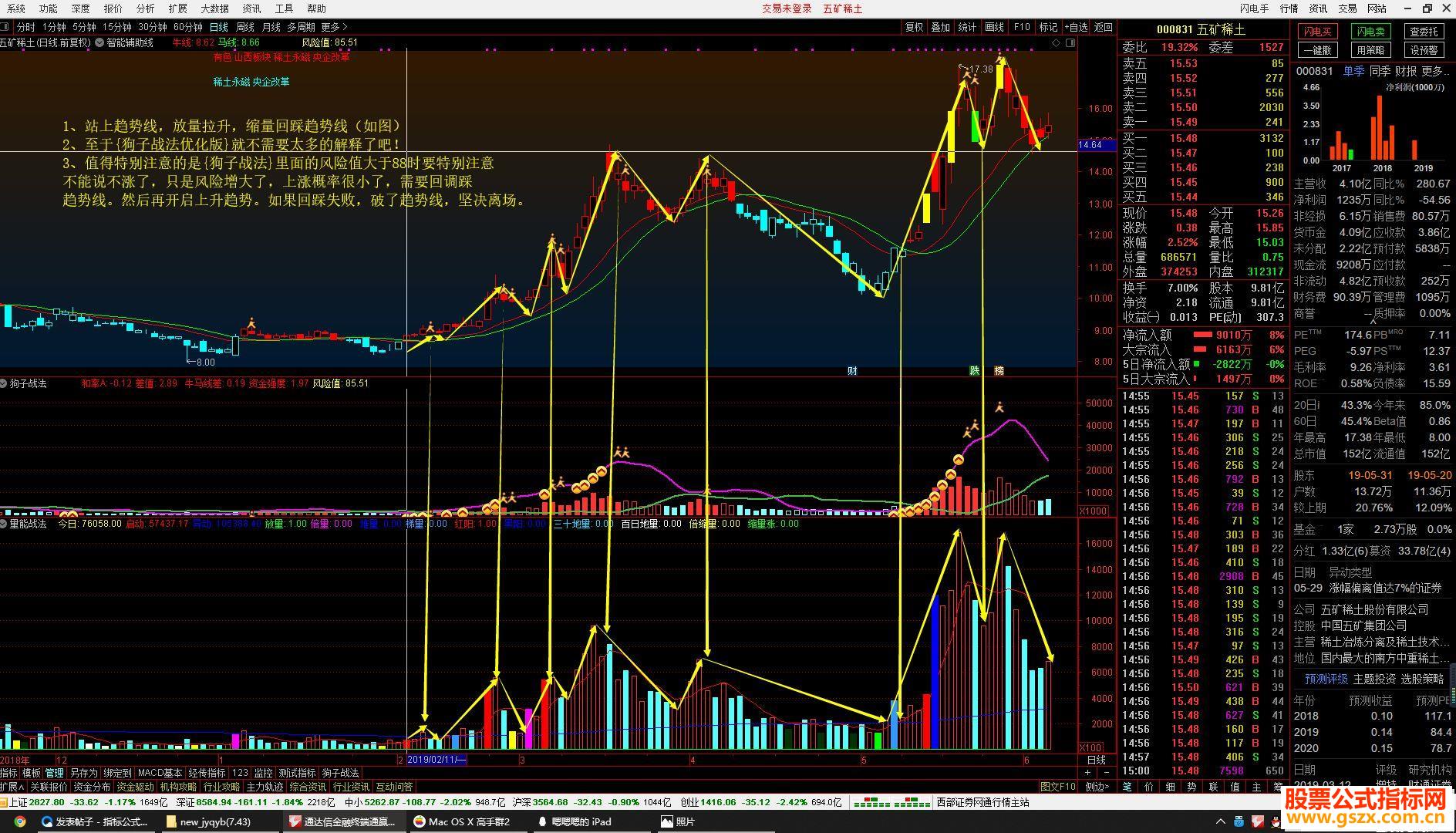The image size is (1456, 833).
Task: Click the green connection status bars icon
Action: coord(892,802)
